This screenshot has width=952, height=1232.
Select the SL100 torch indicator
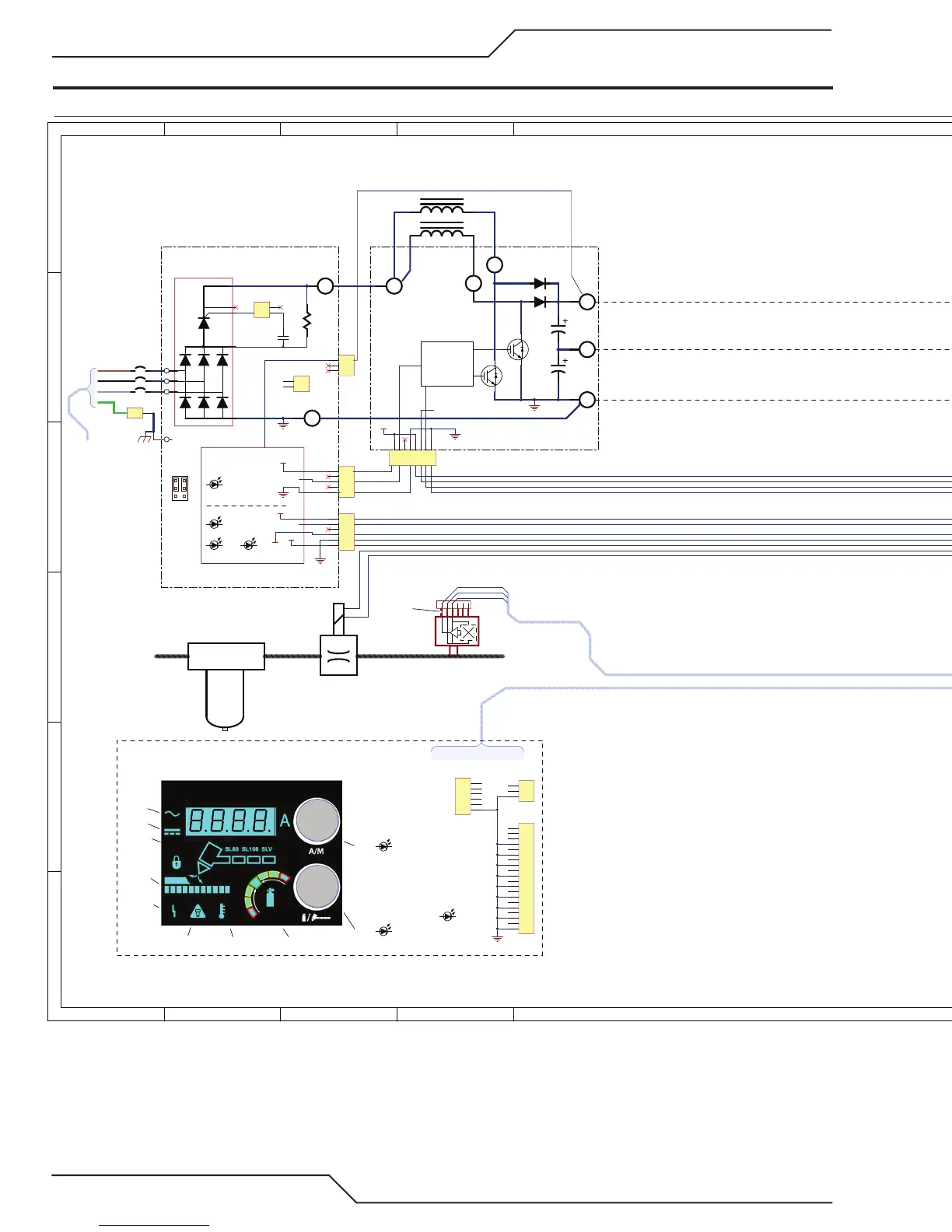coord(250,849)
